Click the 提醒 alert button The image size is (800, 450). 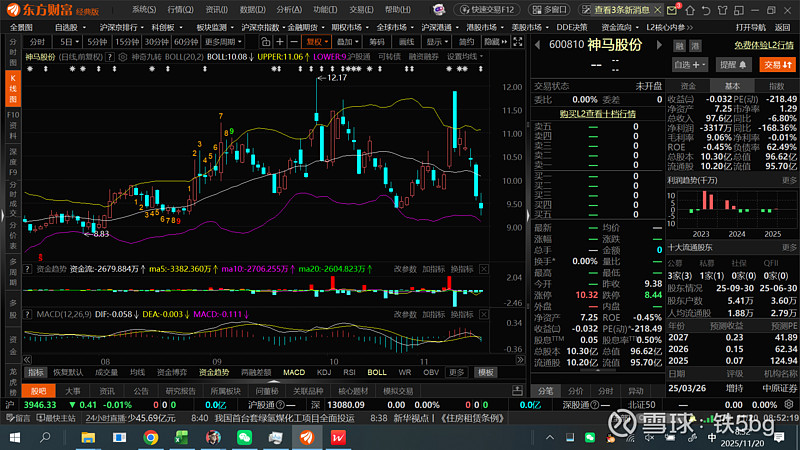tap(733, 65)
